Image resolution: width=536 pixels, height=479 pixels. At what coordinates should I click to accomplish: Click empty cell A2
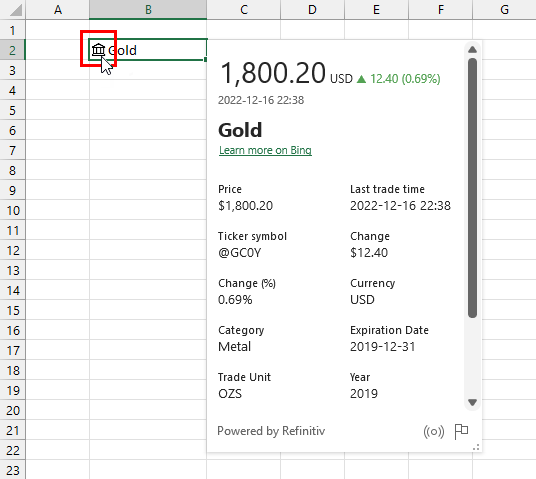coord(58,50)
